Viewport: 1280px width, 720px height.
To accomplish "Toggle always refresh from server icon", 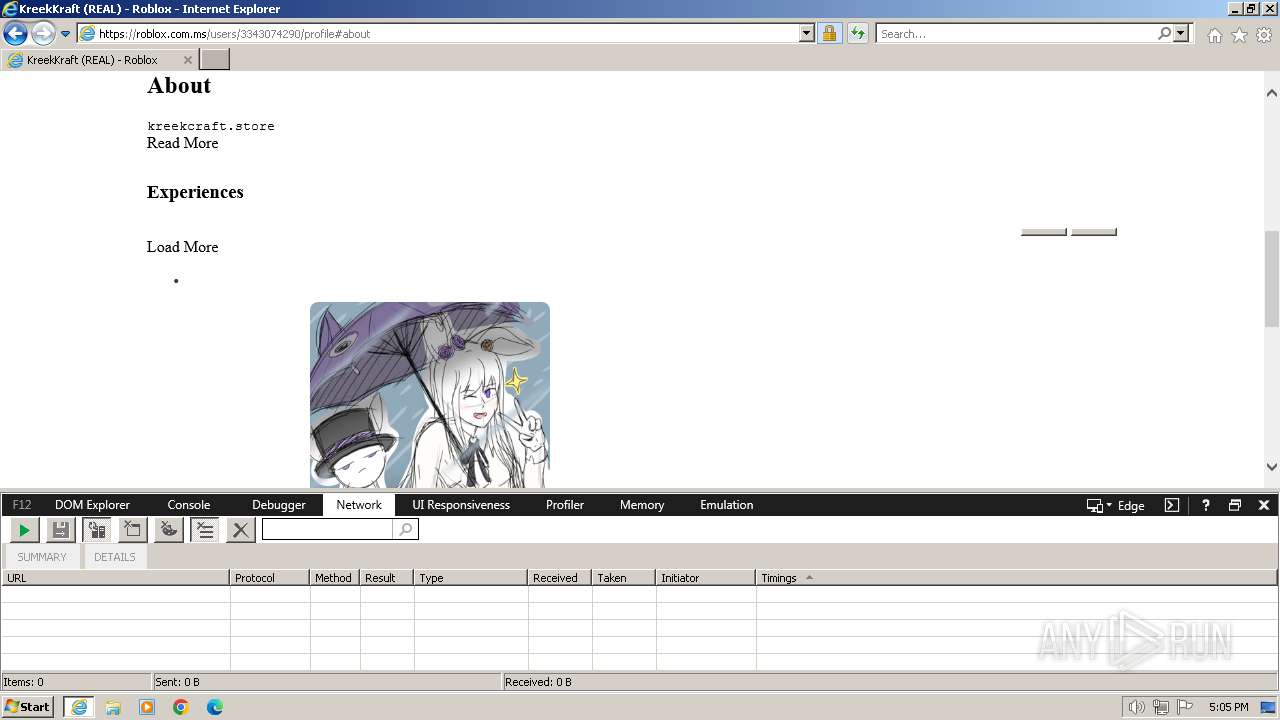I will (x=97, y=530).
